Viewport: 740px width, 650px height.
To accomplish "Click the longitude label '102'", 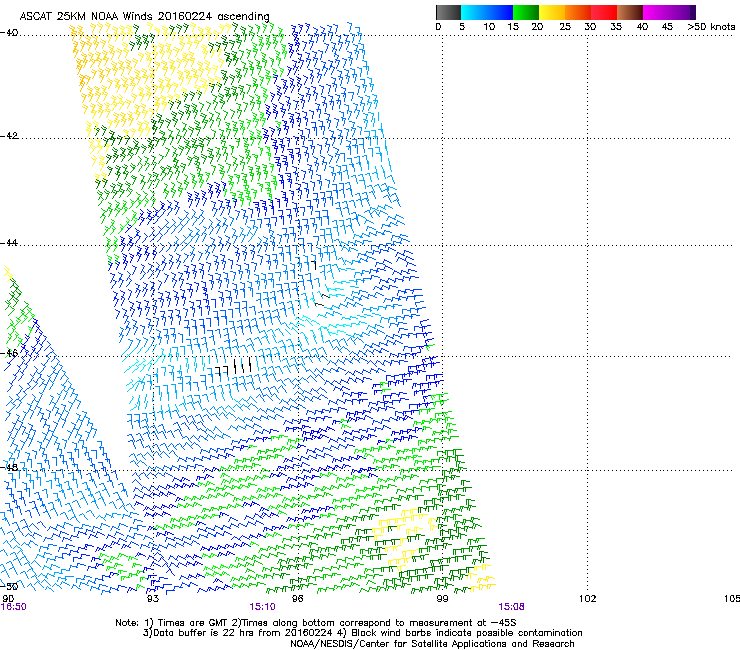I will (587, 599).
